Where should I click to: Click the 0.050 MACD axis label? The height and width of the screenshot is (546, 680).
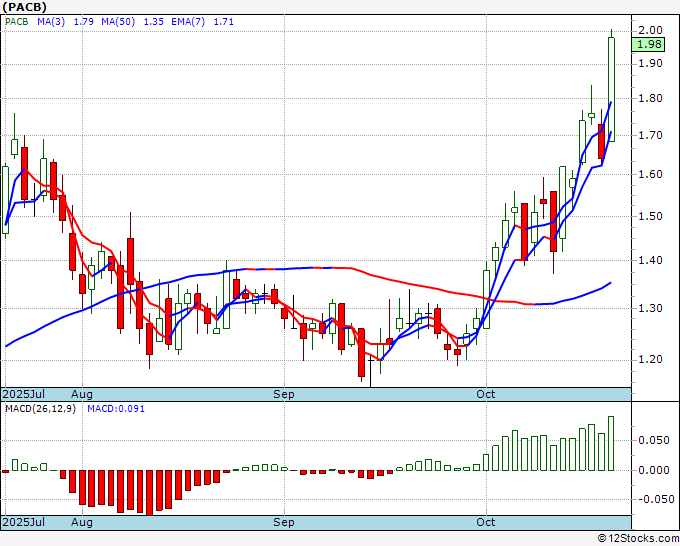[x=654, y=441]
